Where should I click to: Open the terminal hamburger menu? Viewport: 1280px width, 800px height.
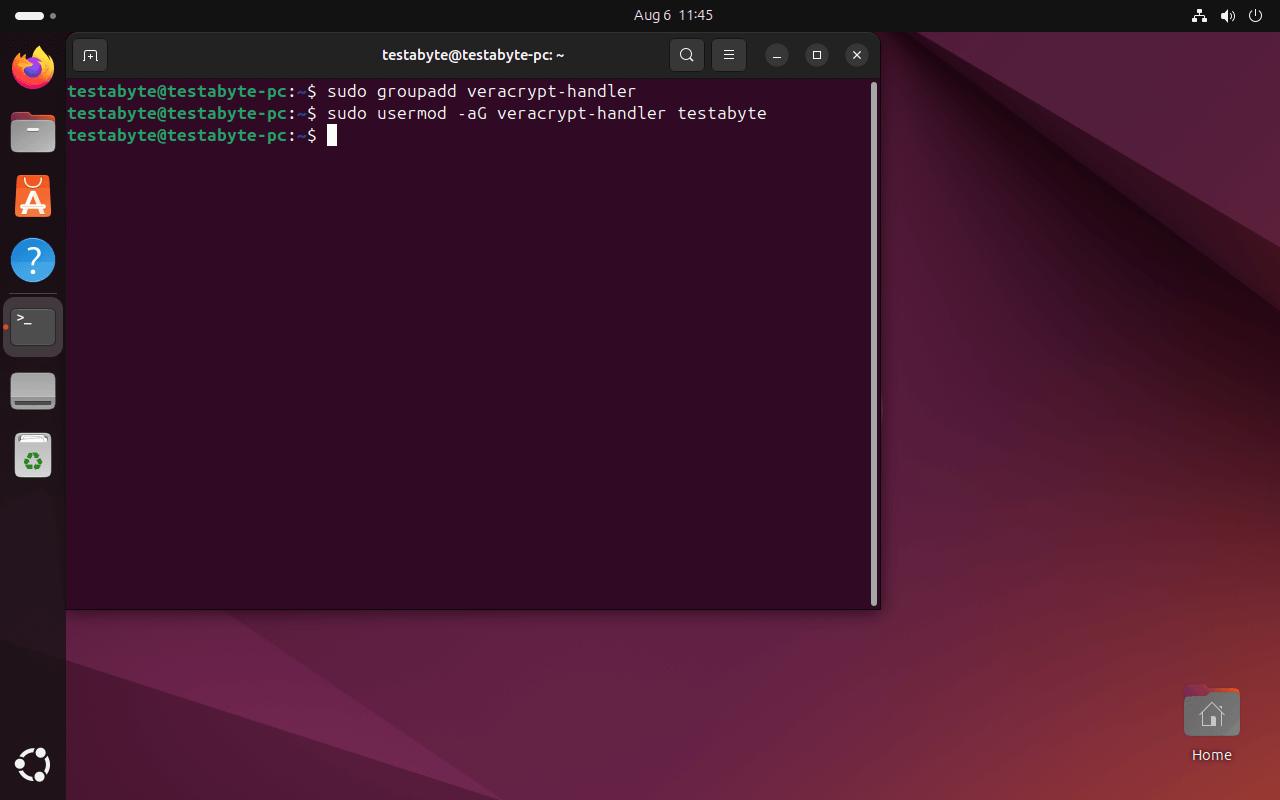728,55
